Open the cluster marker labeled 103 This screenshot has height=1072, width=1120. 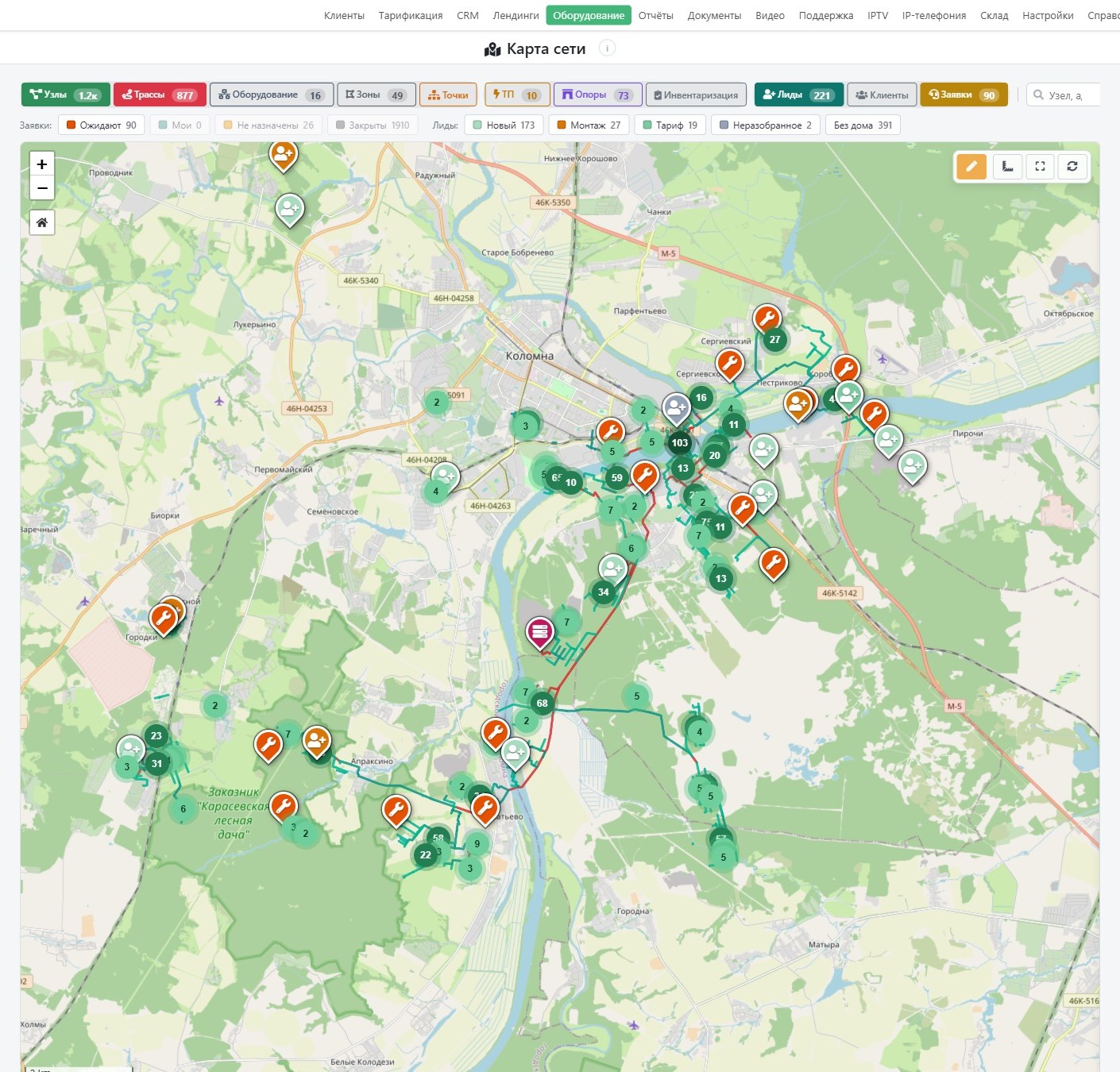coord(680,443)
